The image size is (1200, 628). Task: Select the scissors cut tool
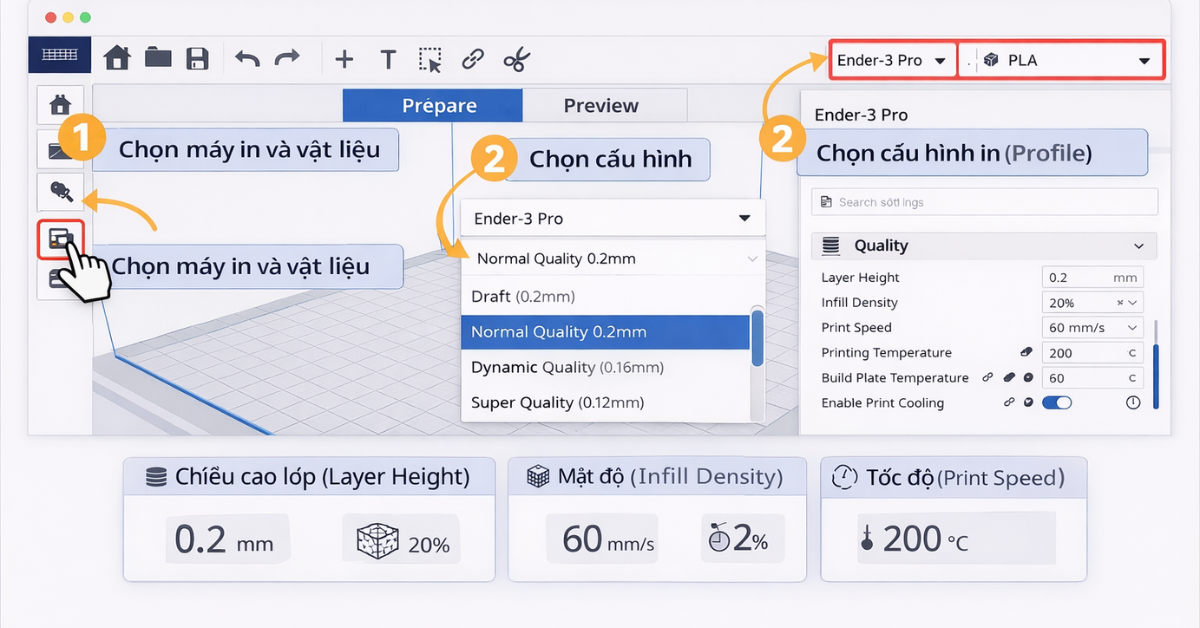[x=516, y=58]
